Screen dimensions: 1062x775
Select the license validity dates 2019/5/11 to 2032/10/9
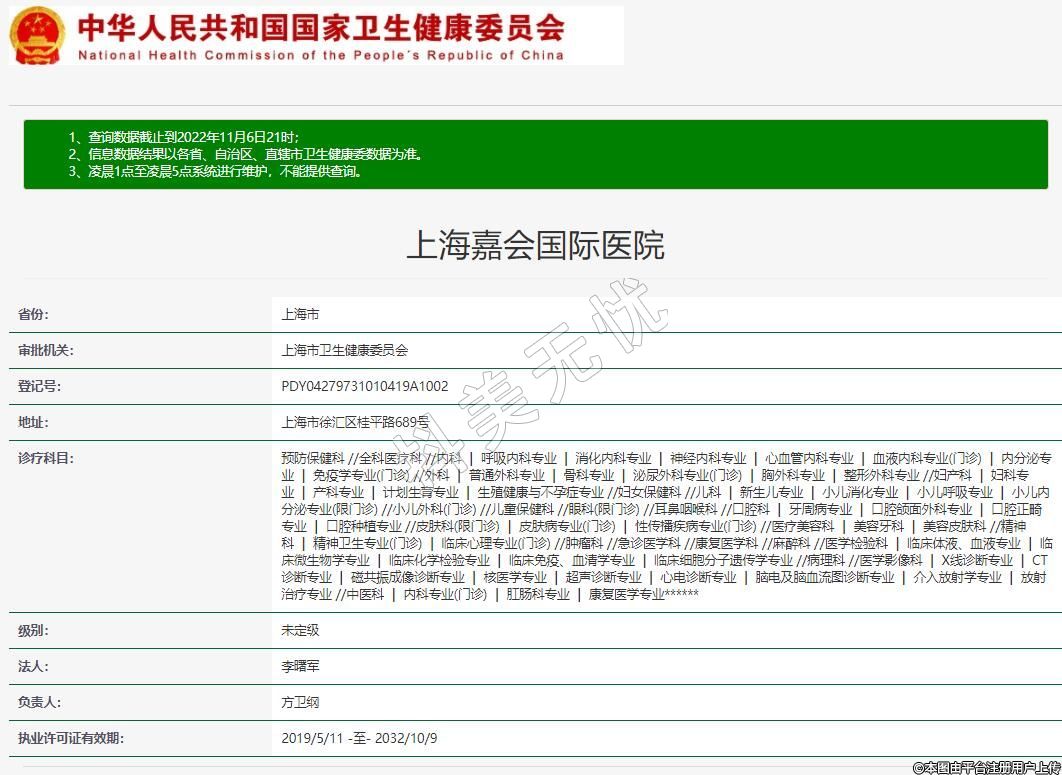pos(359,739)
